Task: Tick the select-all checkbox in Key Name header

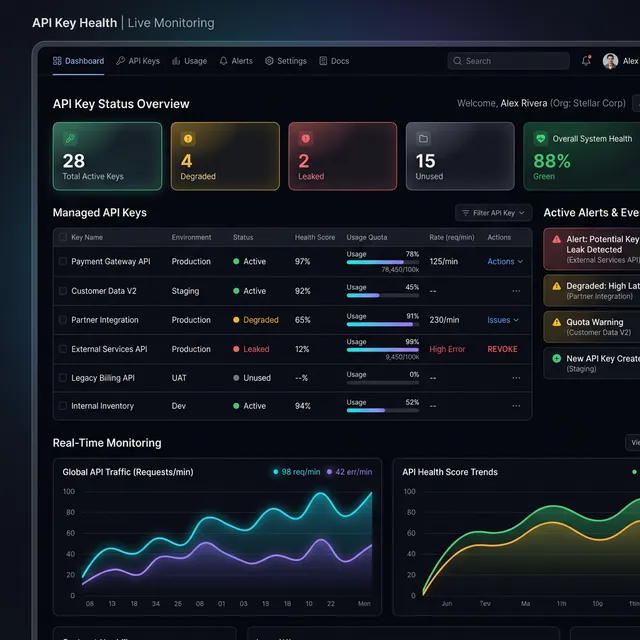Action: click(63, 237)
